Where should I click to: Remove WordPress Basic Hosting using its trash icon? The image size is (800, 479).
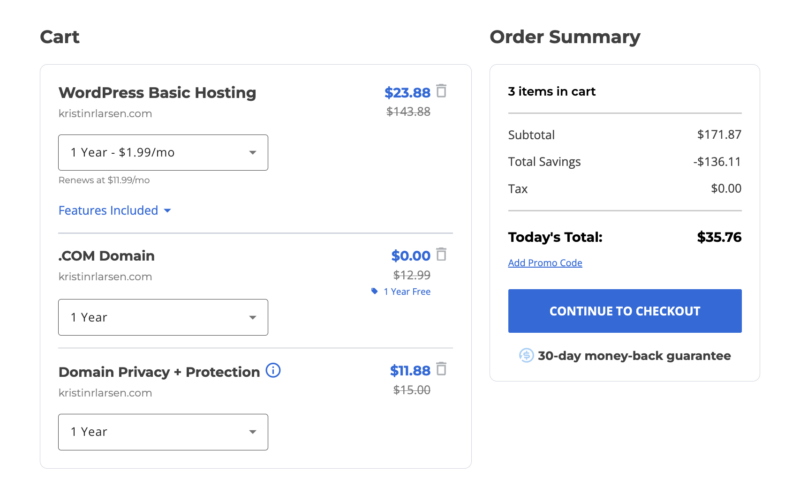tap(442, 91)
